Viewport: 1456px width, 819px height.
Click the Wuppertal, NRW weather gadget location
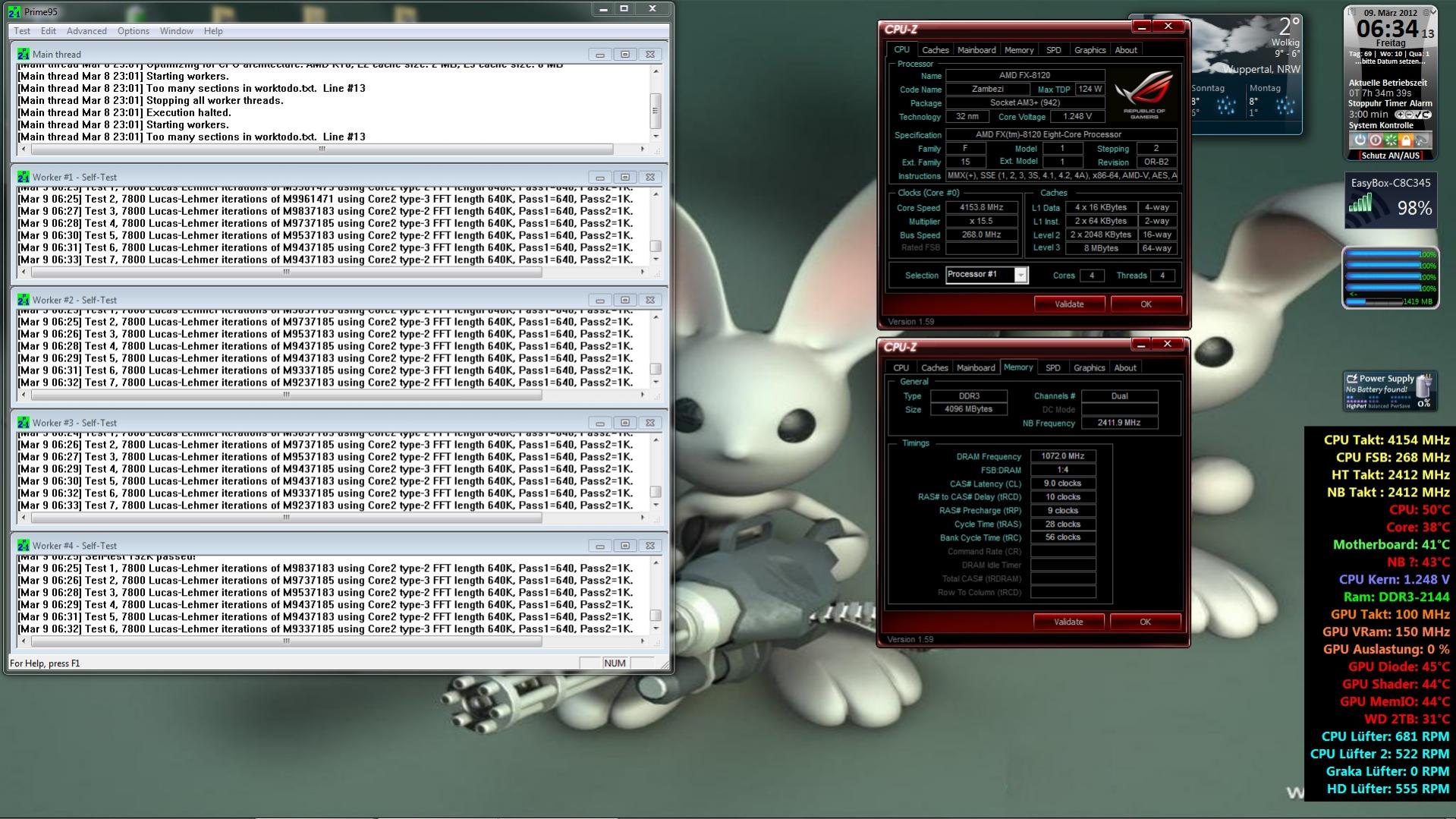click(1261, 69)
